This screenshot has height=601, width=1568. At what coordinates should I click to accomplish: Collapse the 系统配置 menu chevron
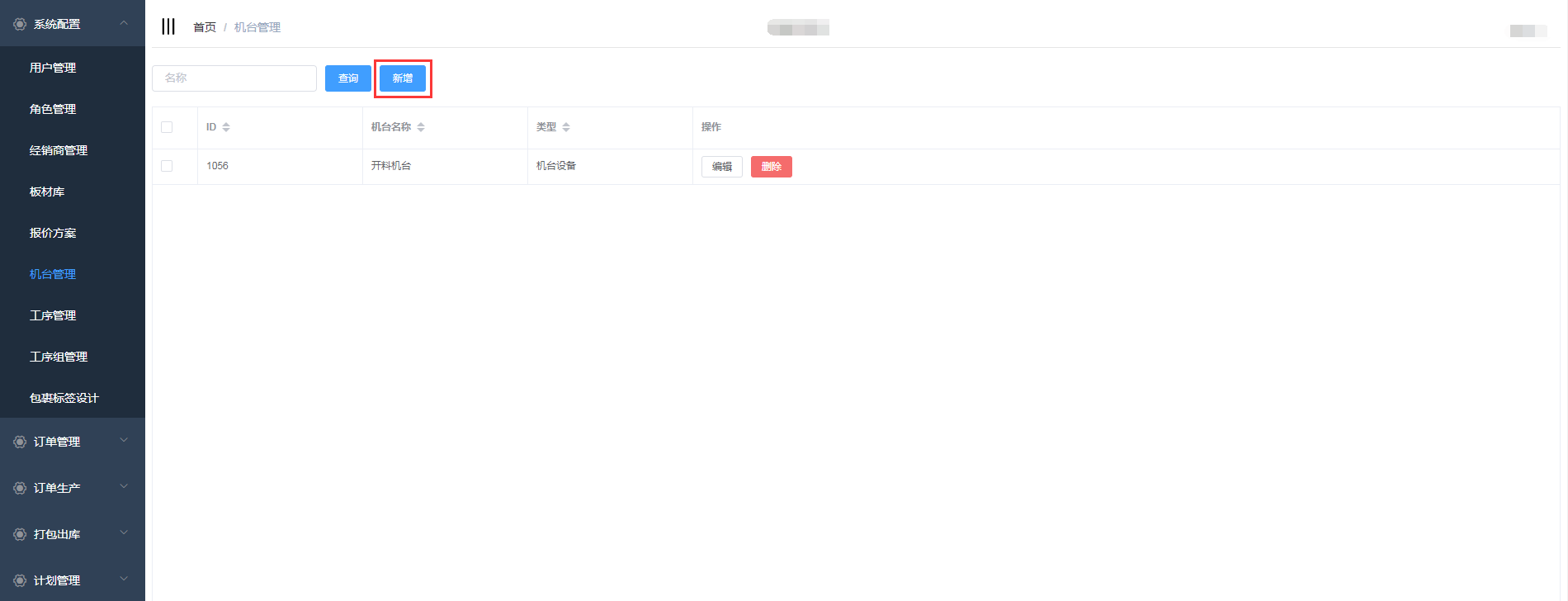[124, 23]
